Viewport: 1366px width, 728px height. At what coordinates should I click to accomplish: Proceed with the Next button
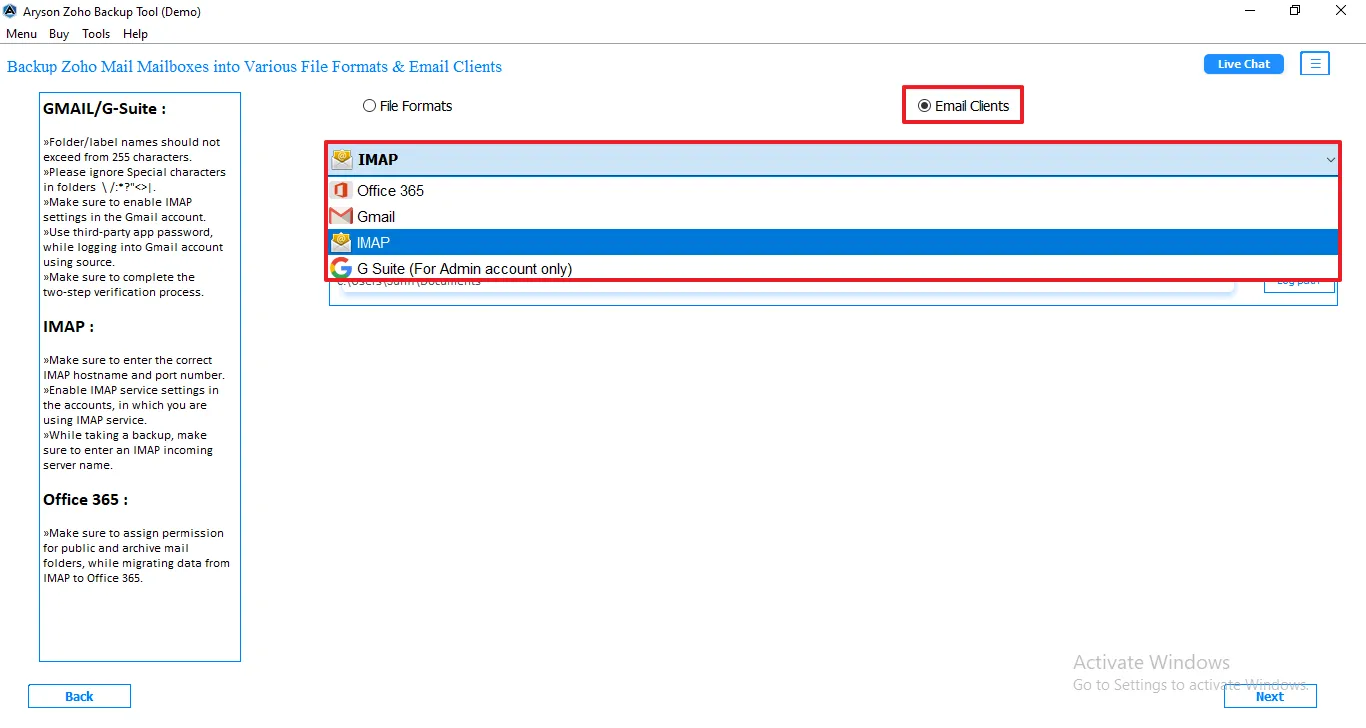pos(1270,696)
